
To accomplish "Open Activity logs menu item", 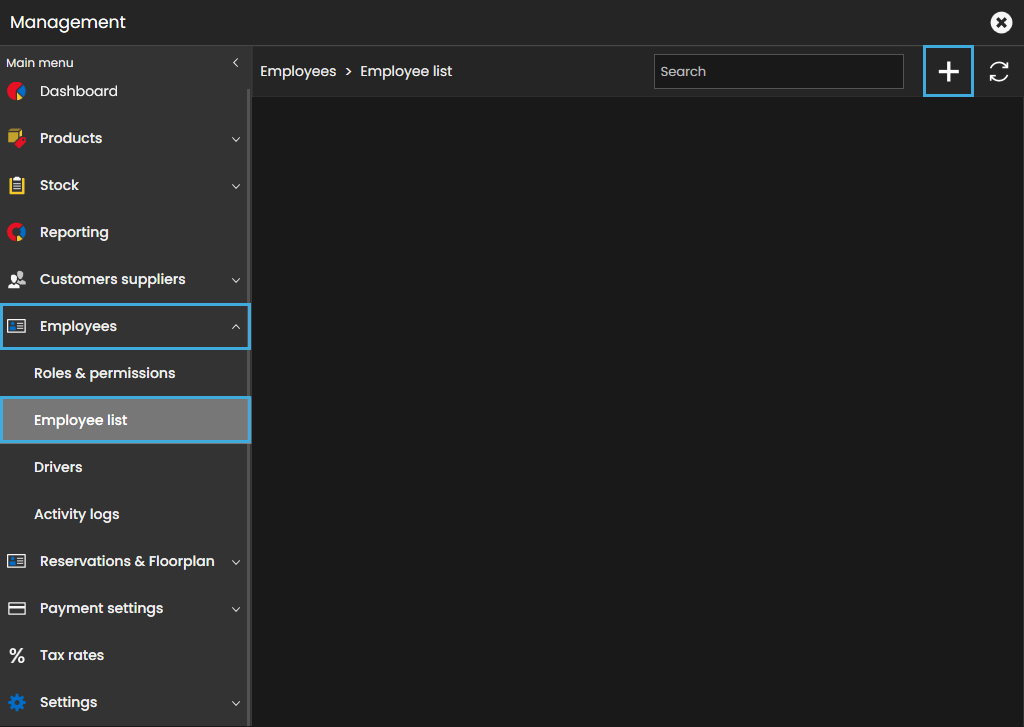I will click(x=76, y=514).
